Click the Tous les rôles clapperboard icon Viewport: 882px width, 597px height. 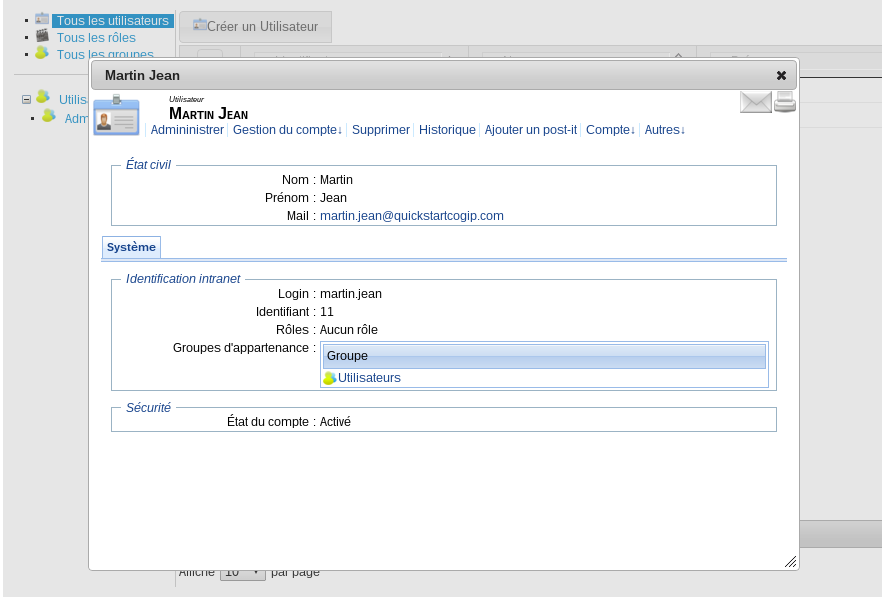point(42,36)
